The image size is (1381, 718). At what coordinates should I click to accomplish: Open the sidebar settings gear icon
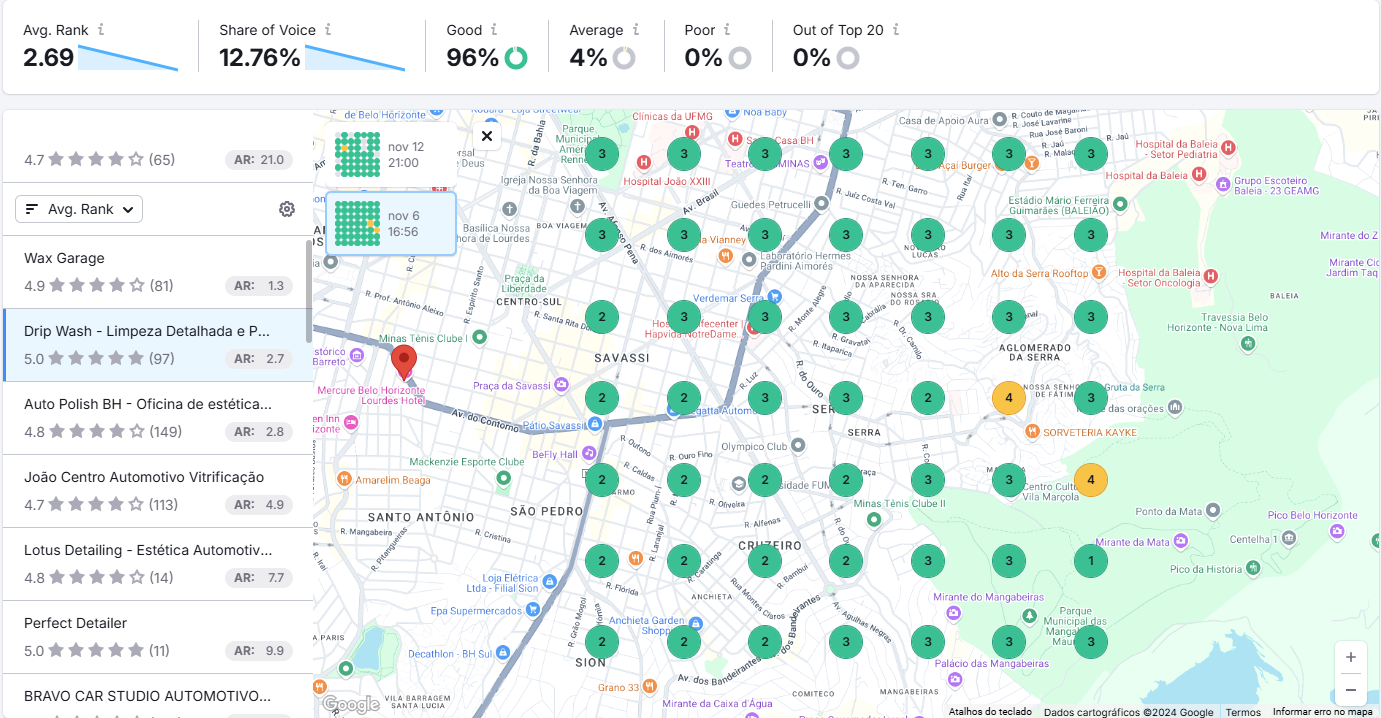pyautogui.click(x=287, y=209)
